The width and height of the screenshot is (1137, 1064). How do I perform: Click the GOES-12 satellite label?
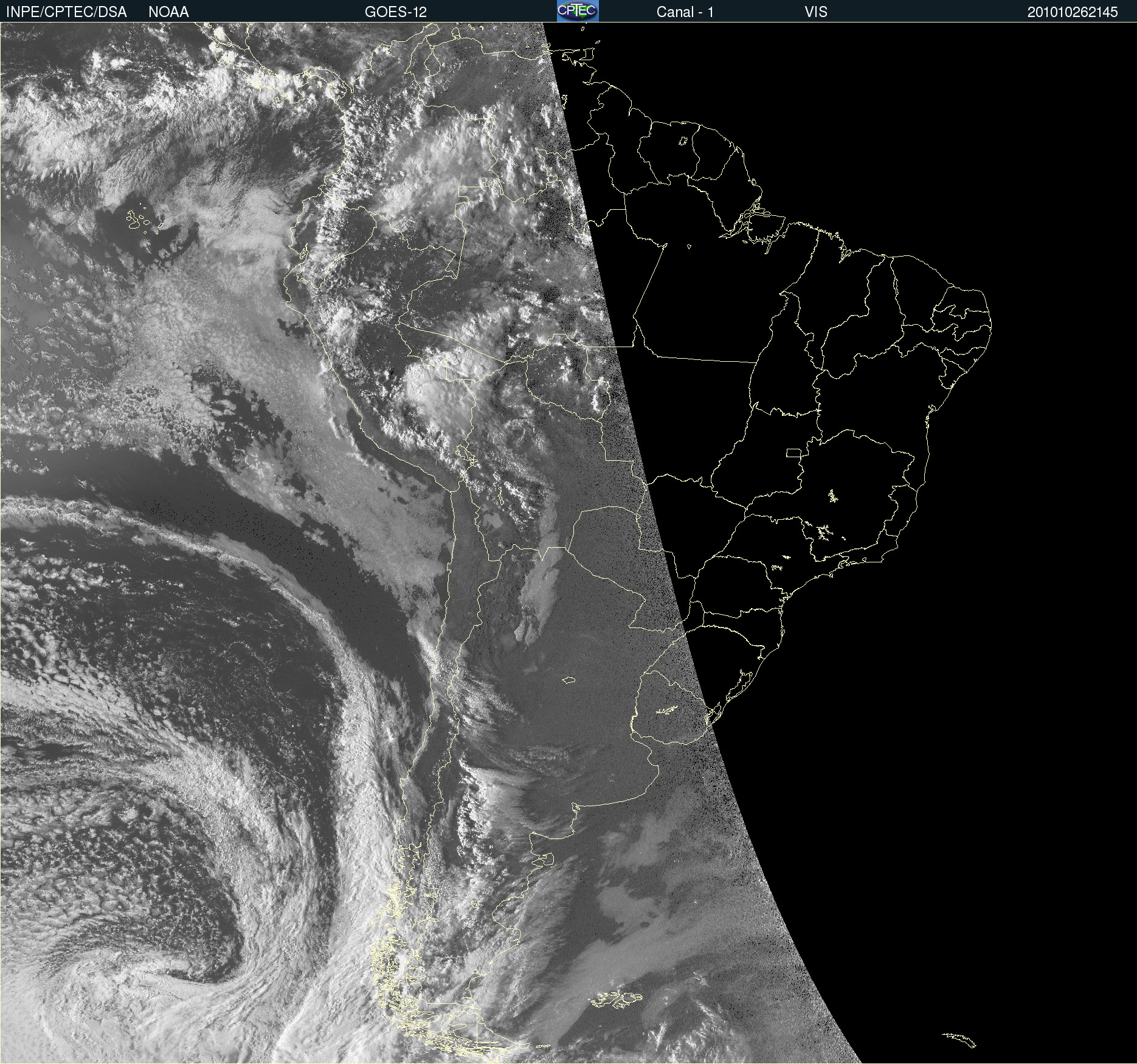point(396,12)
